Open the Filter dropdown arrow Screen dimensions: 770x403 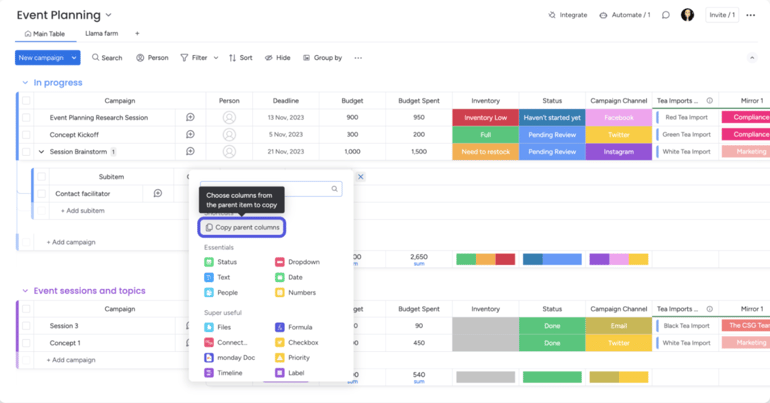[x=216, y=58]
